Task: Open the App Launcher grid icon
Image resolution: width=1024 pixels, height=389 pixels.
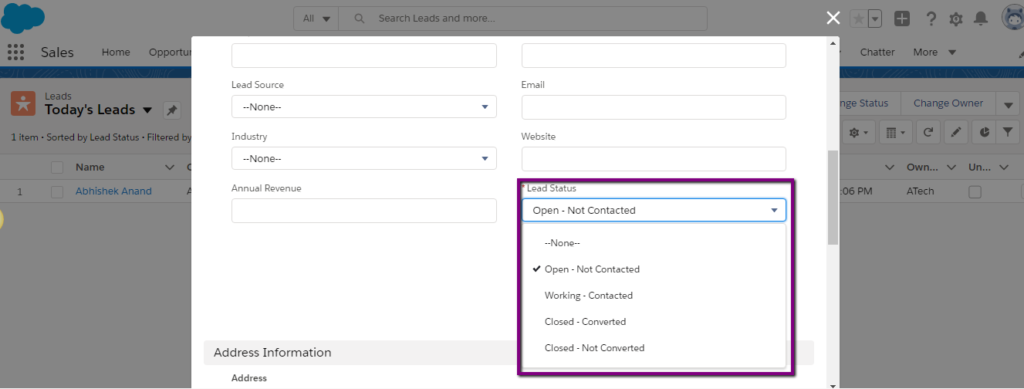Action: click(16, 52)
